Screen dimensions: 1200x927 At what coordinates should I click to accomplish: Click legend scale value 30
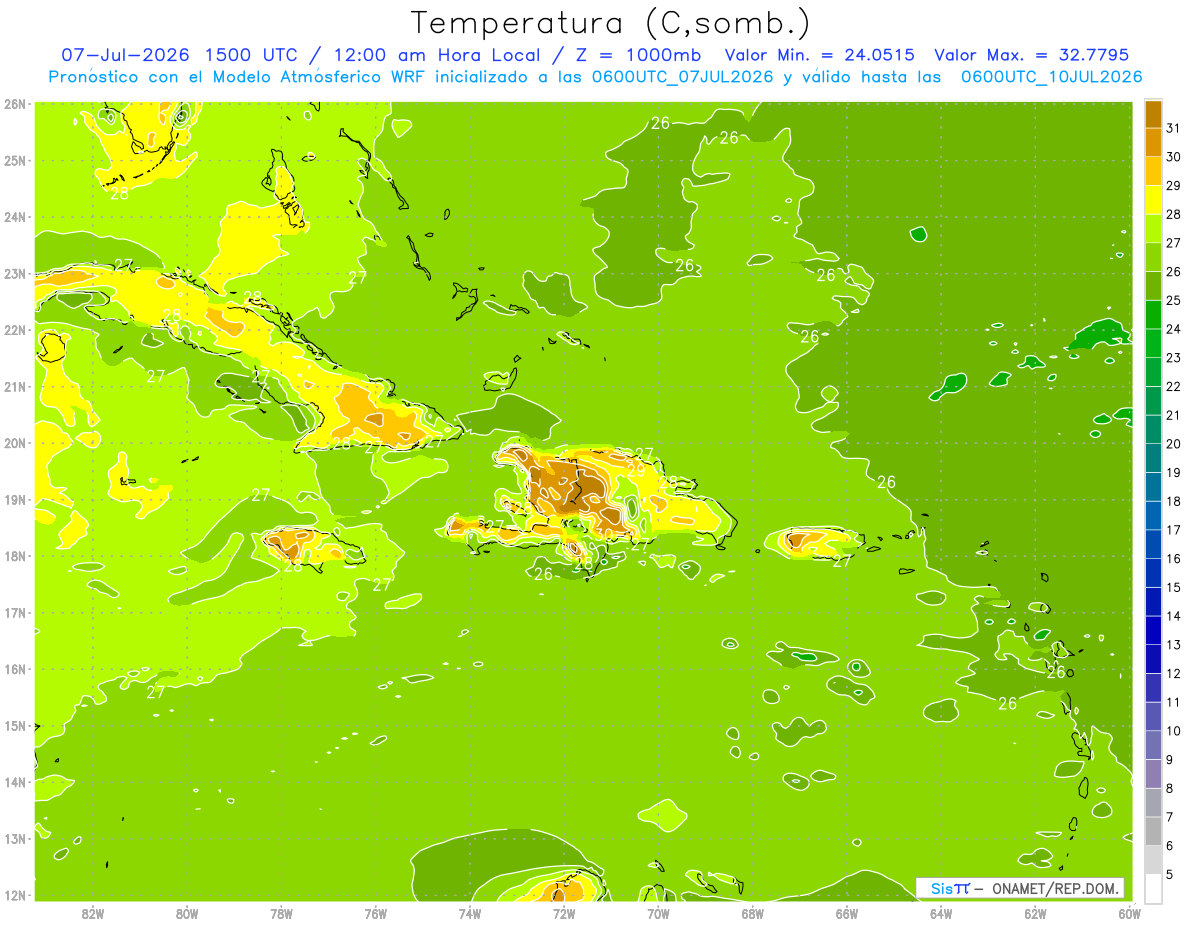tap(1173, 157)
